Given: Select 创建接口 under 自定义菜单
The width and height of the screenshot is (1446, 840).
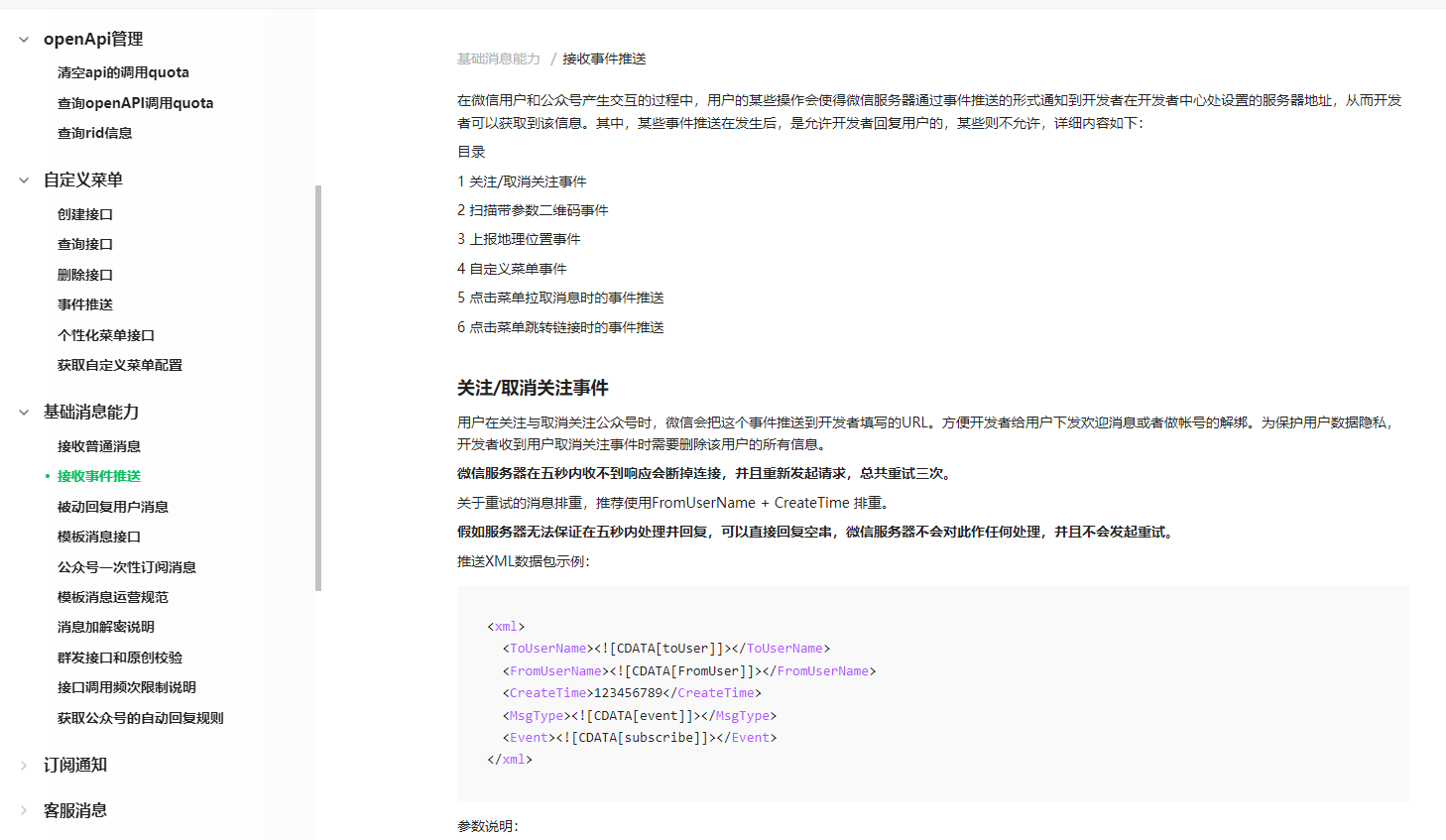Looking at the screenshot, I should [x=86, y=213].
